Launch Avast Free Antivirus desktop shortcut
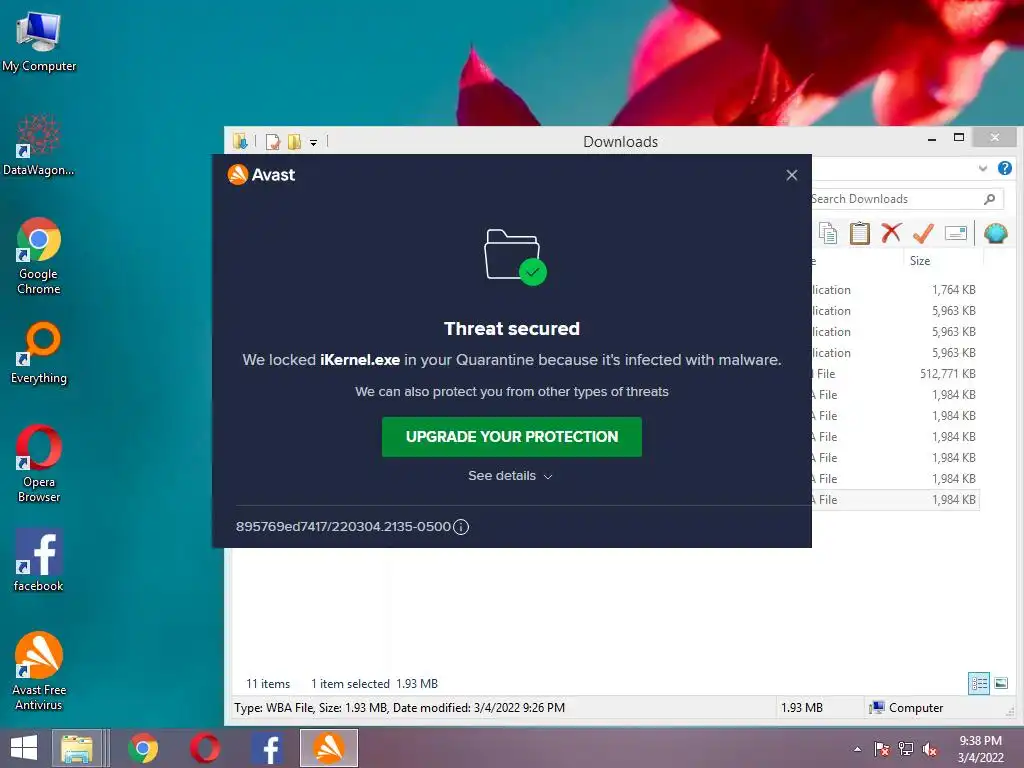Viewport: 1024px width, 768px height. pos(39,671)
